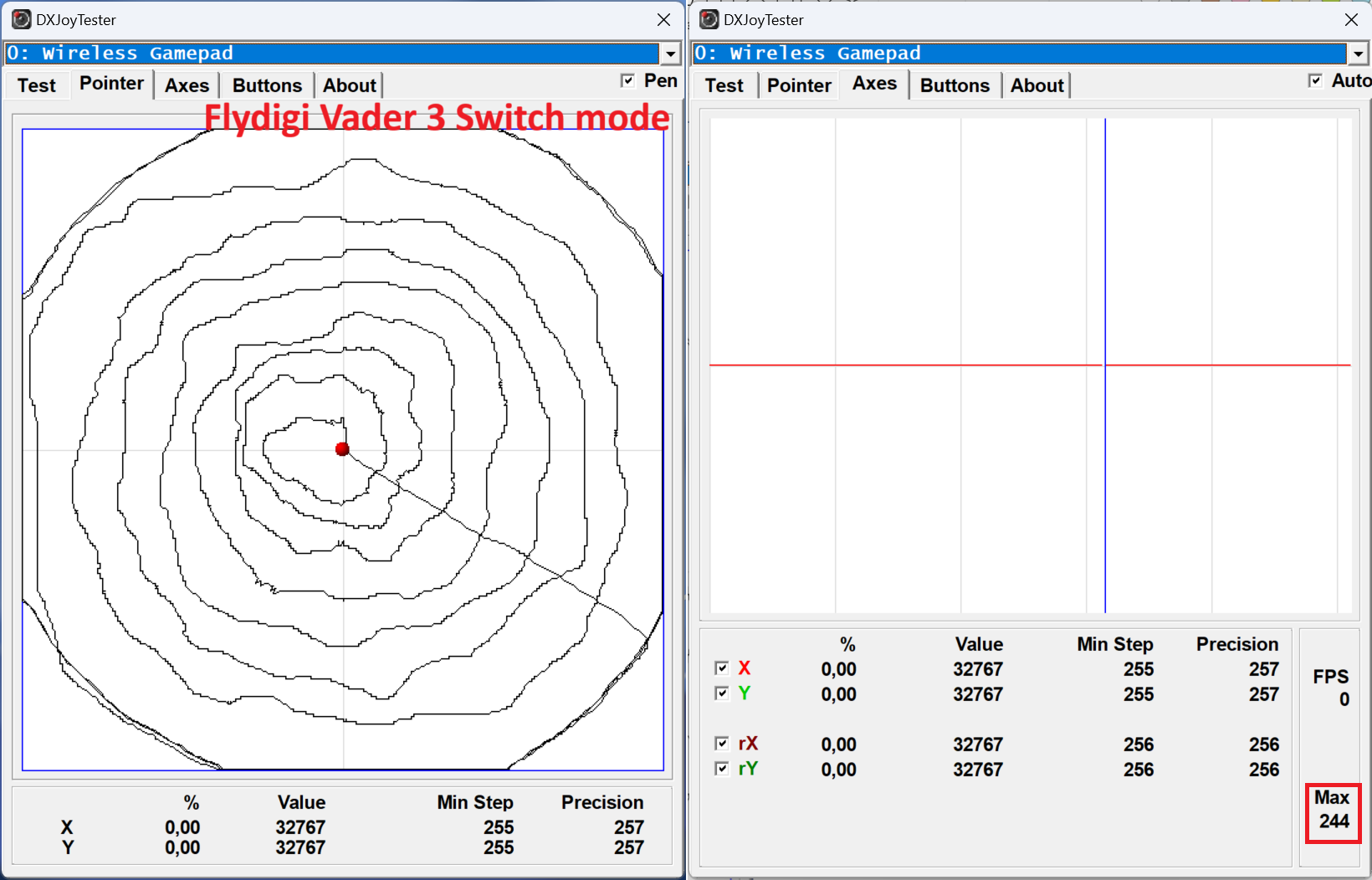Click the Max label in the right window
1372x880 pixels.
(x=1332, y=797)
